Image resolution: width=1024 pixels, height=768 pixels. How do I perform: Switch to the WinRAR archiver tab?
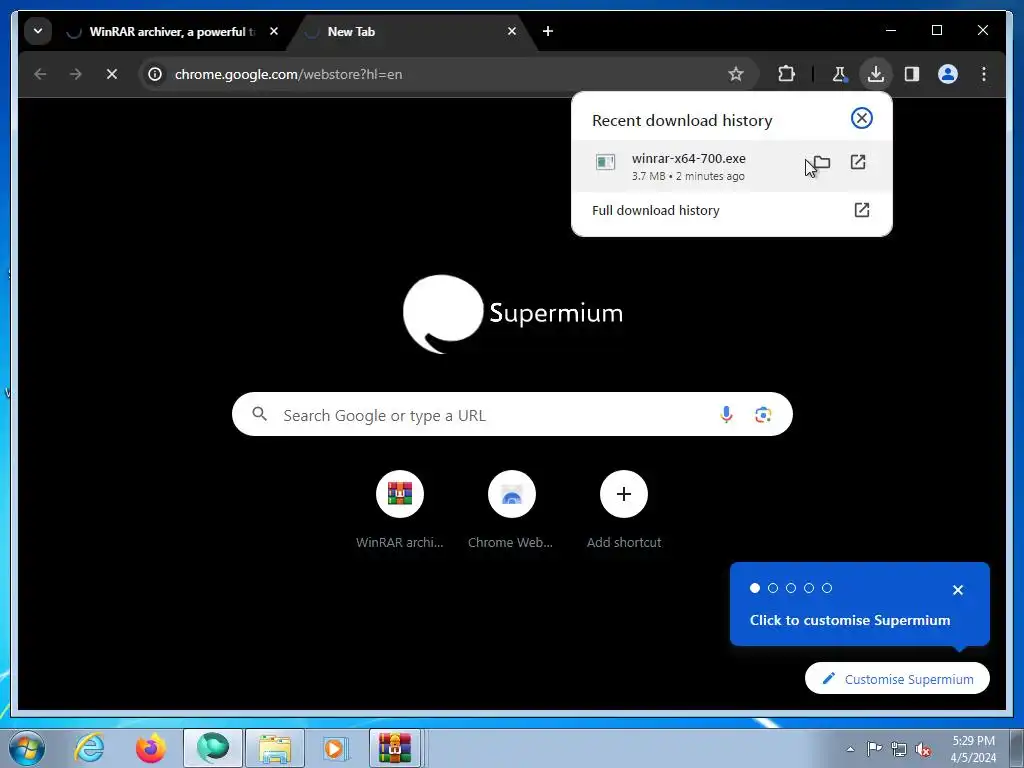pyautogui.click(x=172, y=31)
